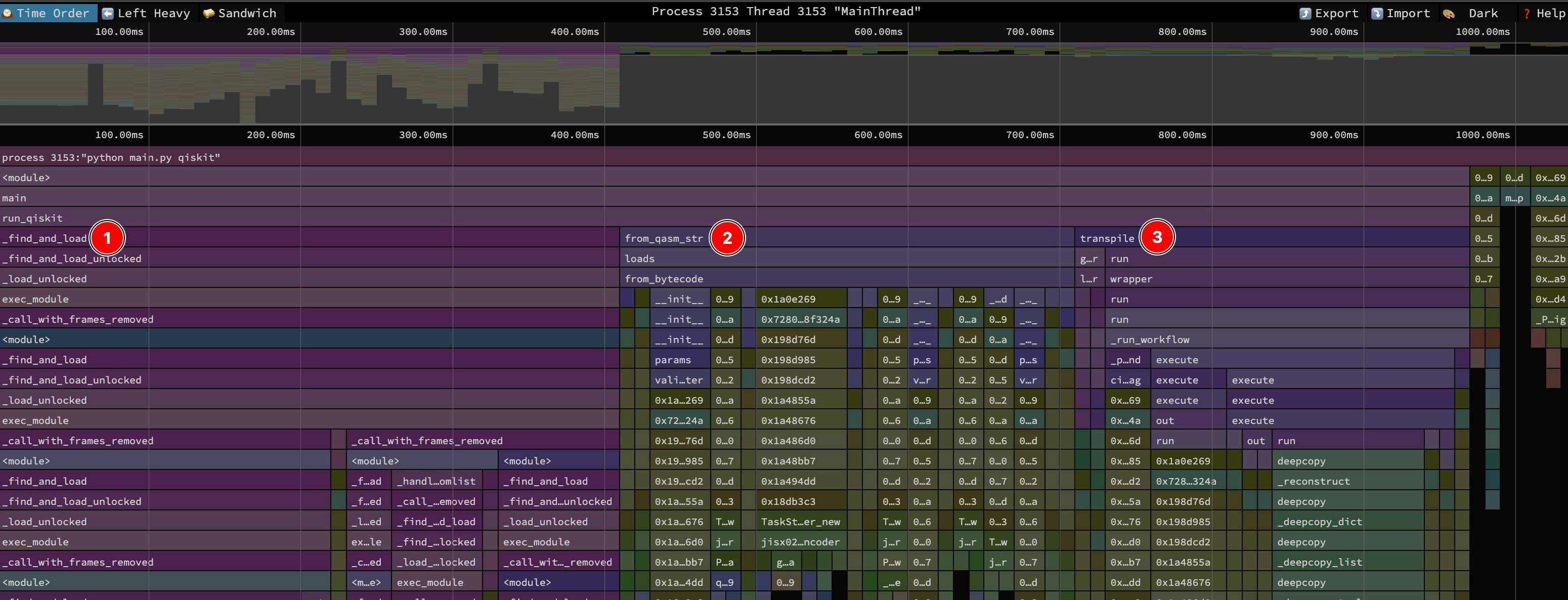Click the Import icon

pyautogui.click(x=1377, y=13)
